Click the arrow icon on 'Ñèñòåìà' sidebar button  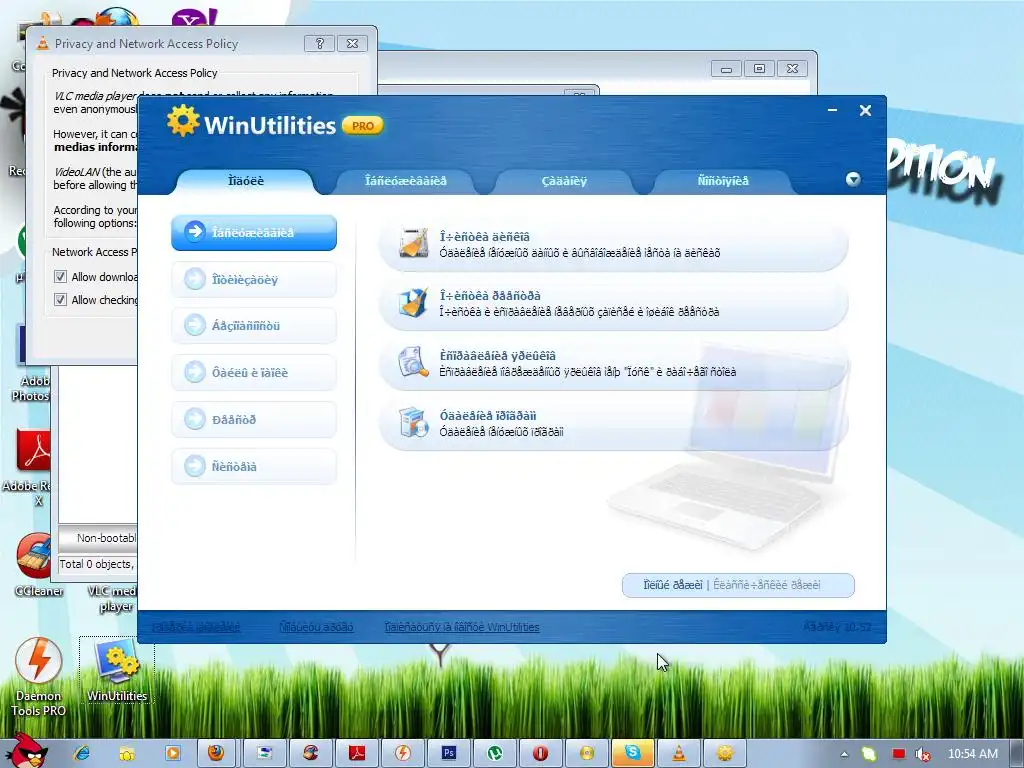click(195, 466)
